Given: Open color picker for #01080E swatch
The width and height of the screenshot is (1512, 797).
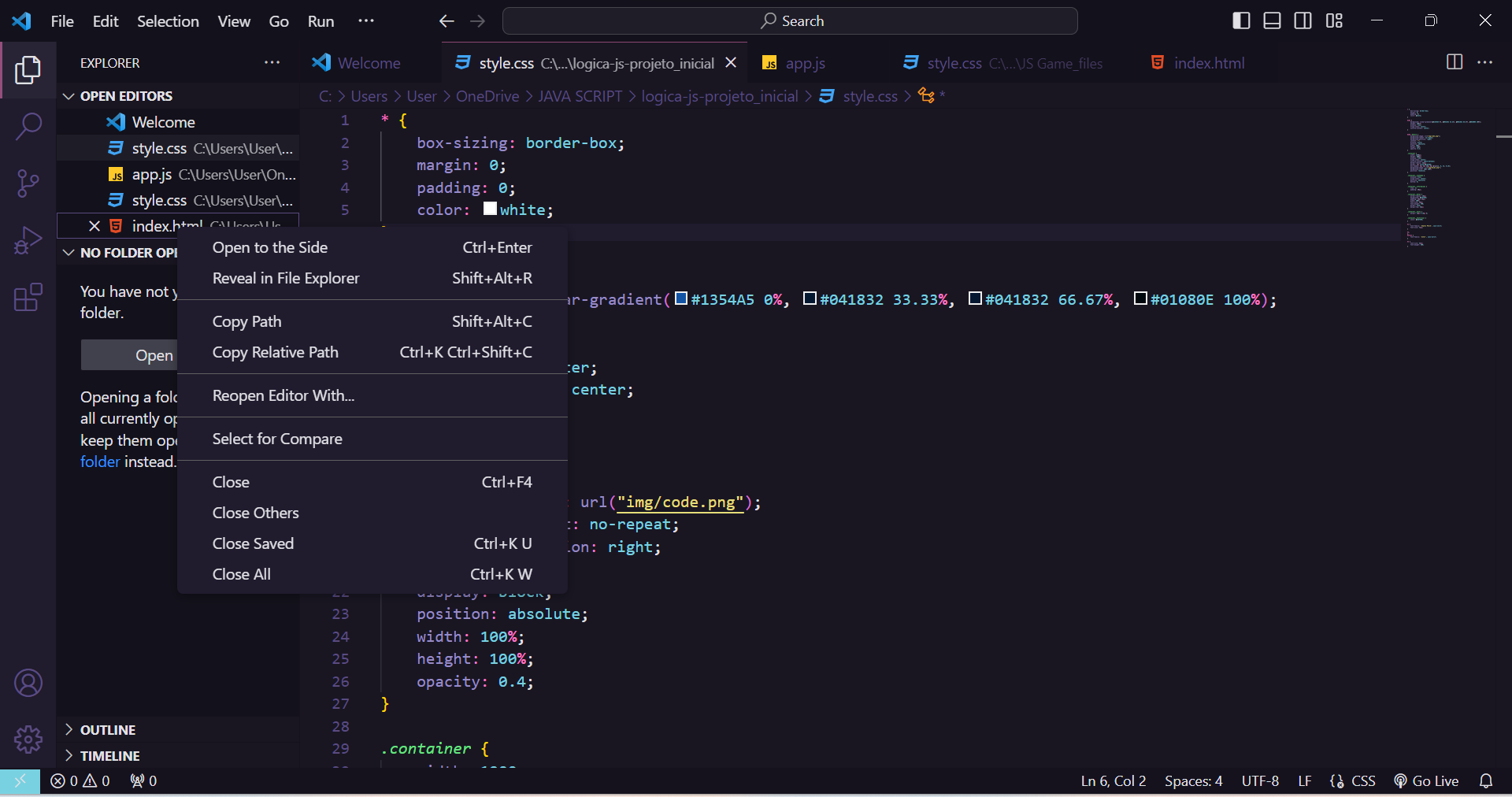Looking at the screenshot, I should coord(1140,298).
